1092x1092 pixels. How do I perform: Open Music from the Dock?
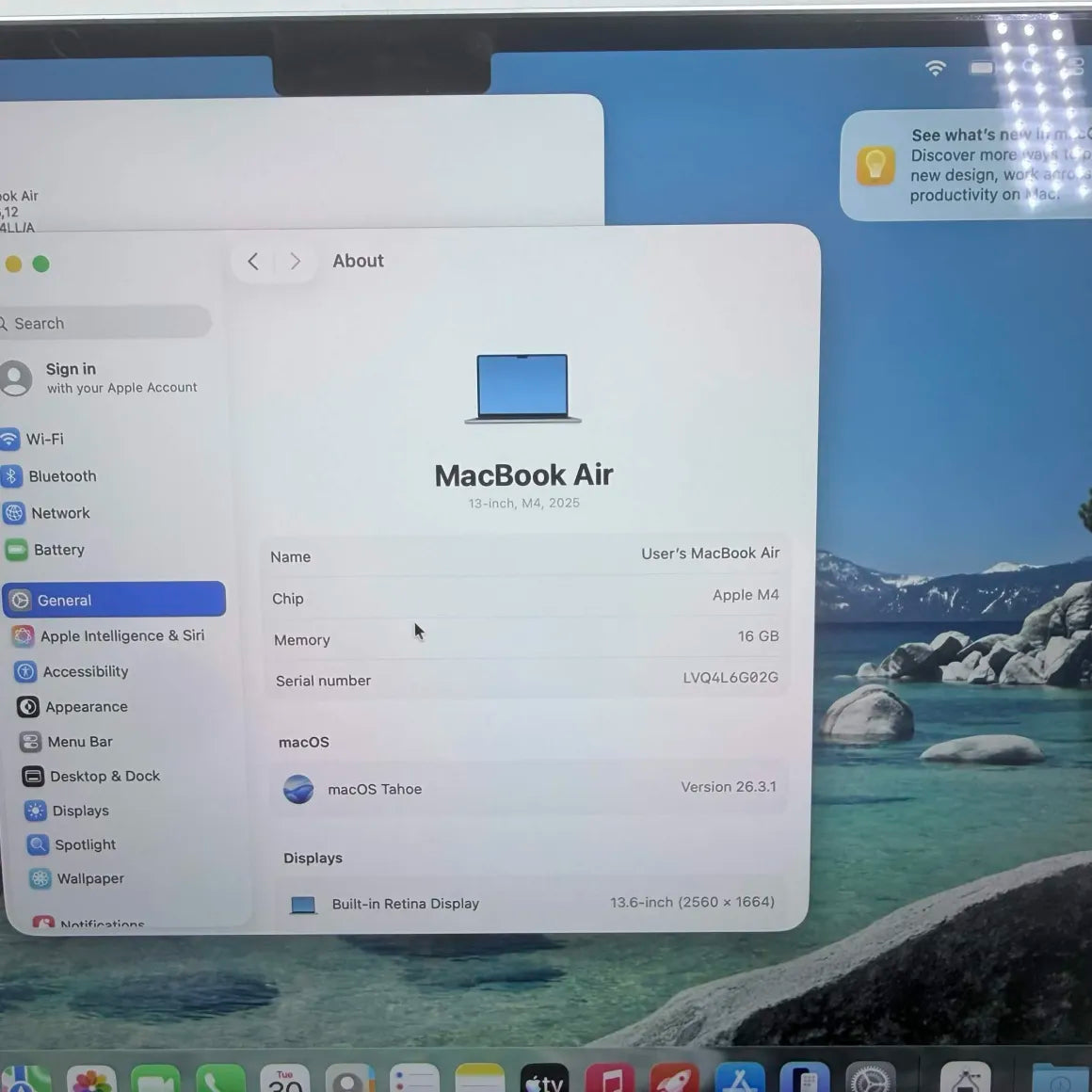point(609,1078)
